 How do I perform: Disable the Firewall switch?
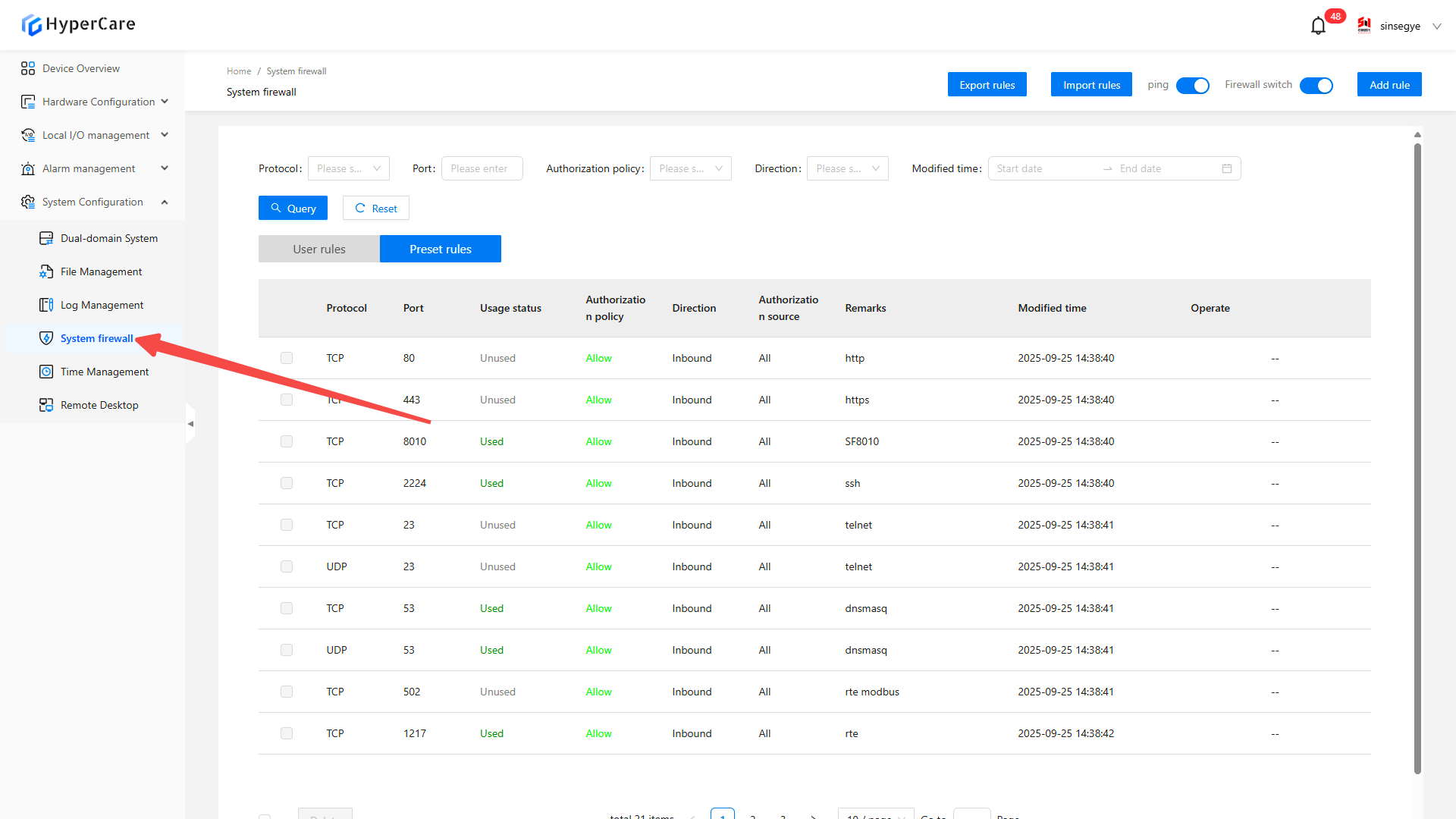(1316, 86)
